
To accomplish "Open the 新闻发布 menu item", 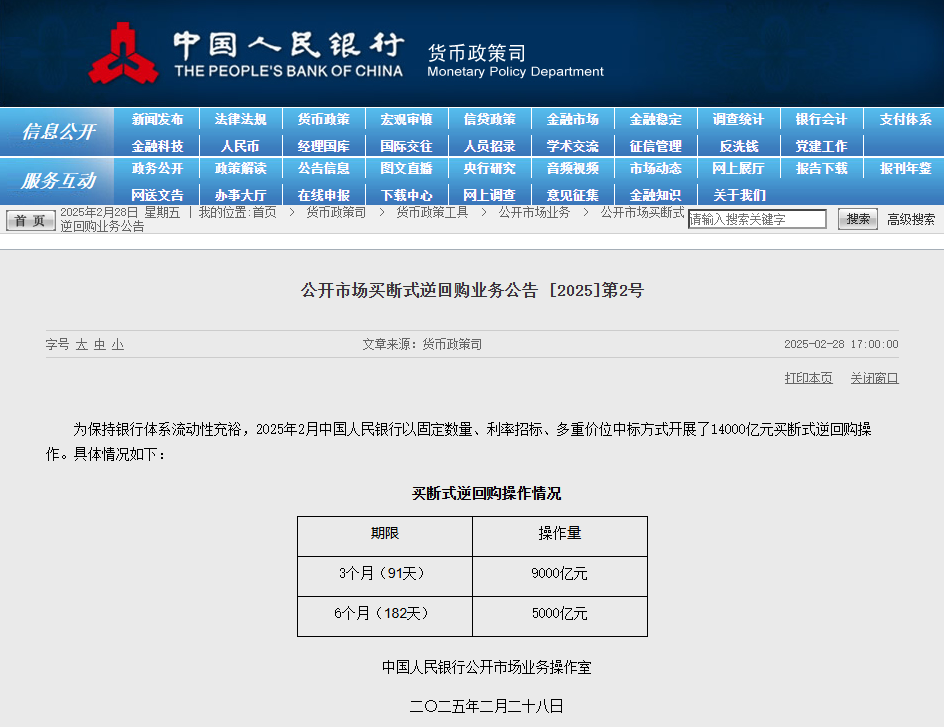I will pos(157,119).
